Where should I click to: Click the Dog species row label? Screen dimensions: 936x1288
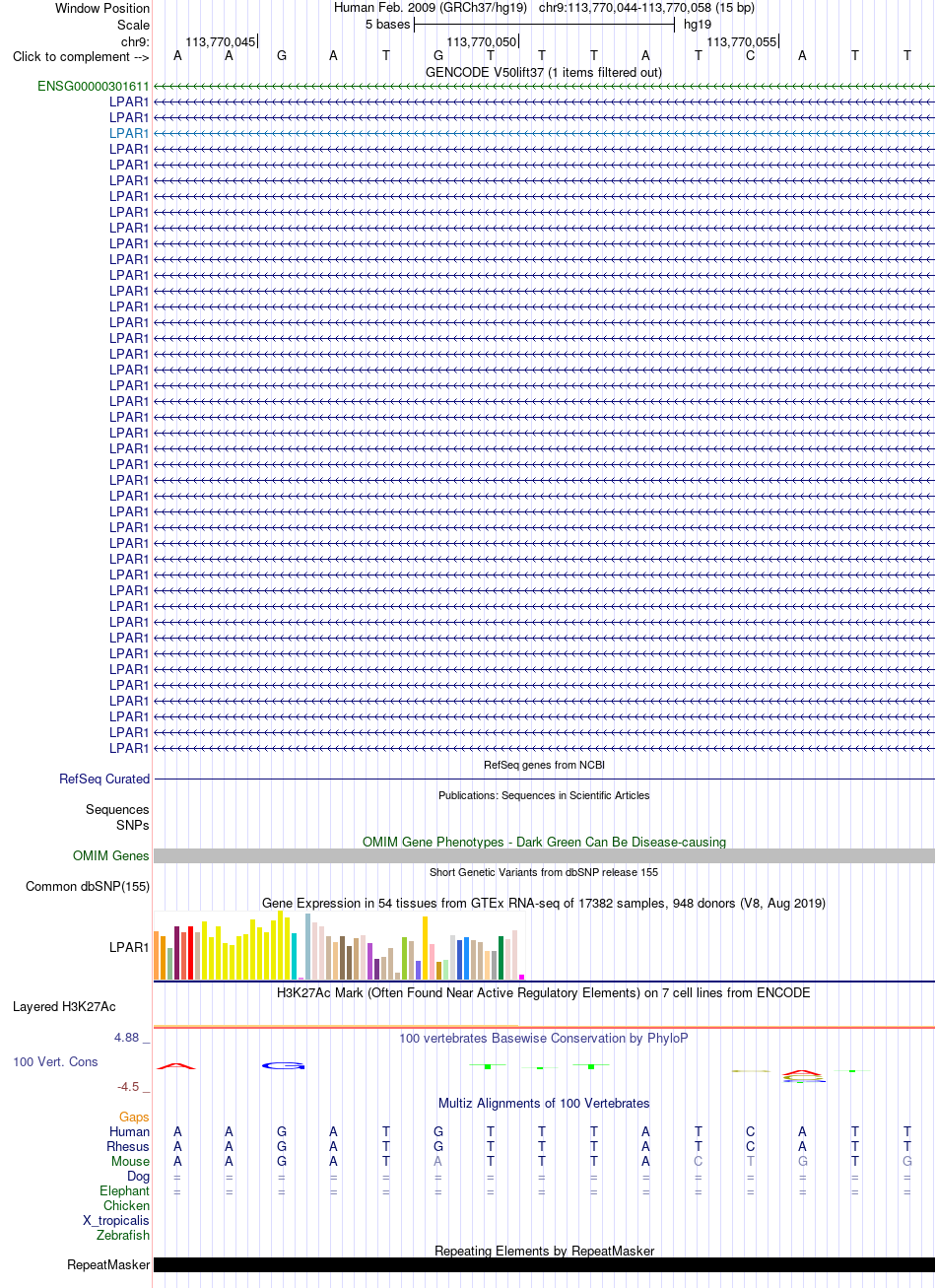(x=138, y=1176)
